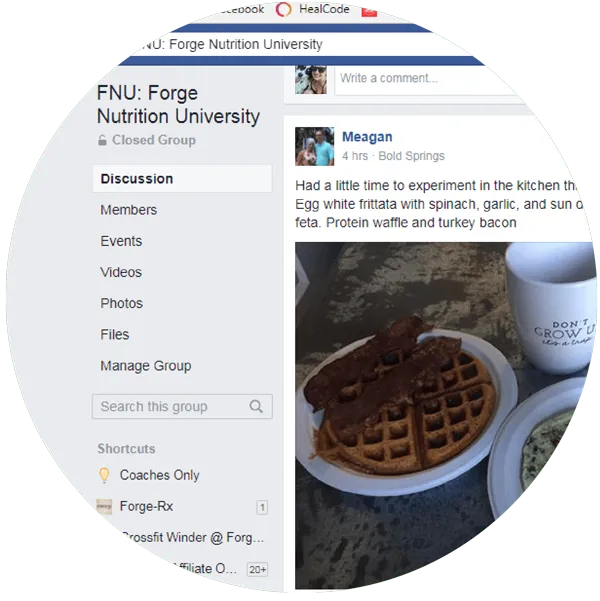Click the Forge-Rx shortcut thumbnail icon
This screenshot has width=600, height=601.
tap(104, 506)
